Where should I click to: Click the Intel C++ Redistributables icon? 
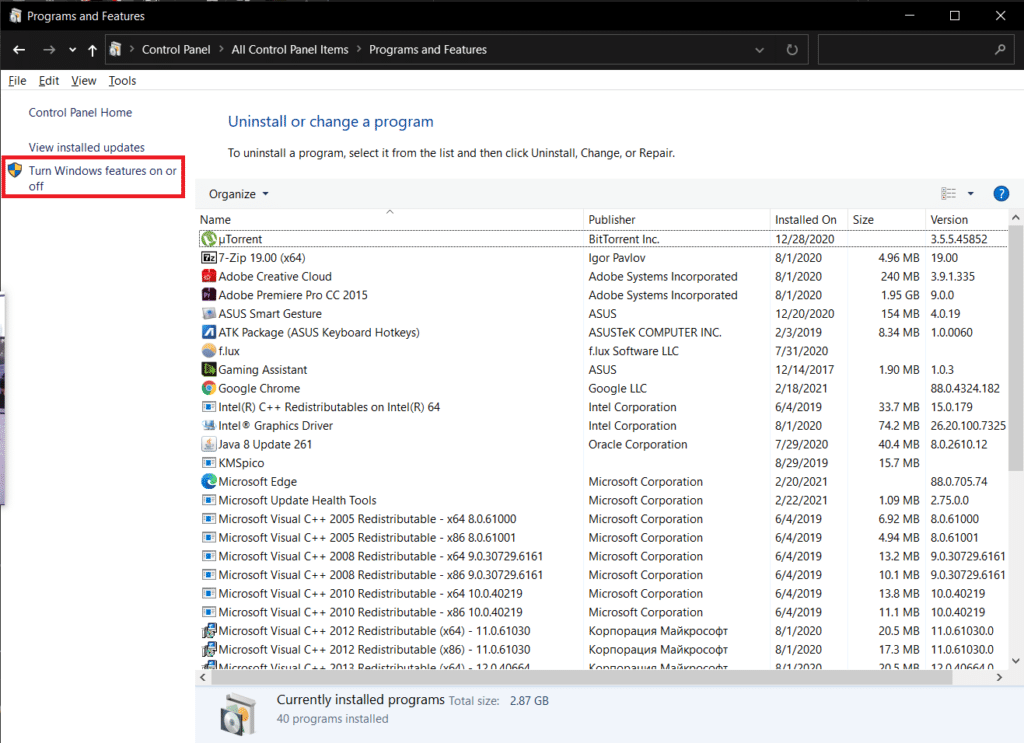[x=208, y=407]
